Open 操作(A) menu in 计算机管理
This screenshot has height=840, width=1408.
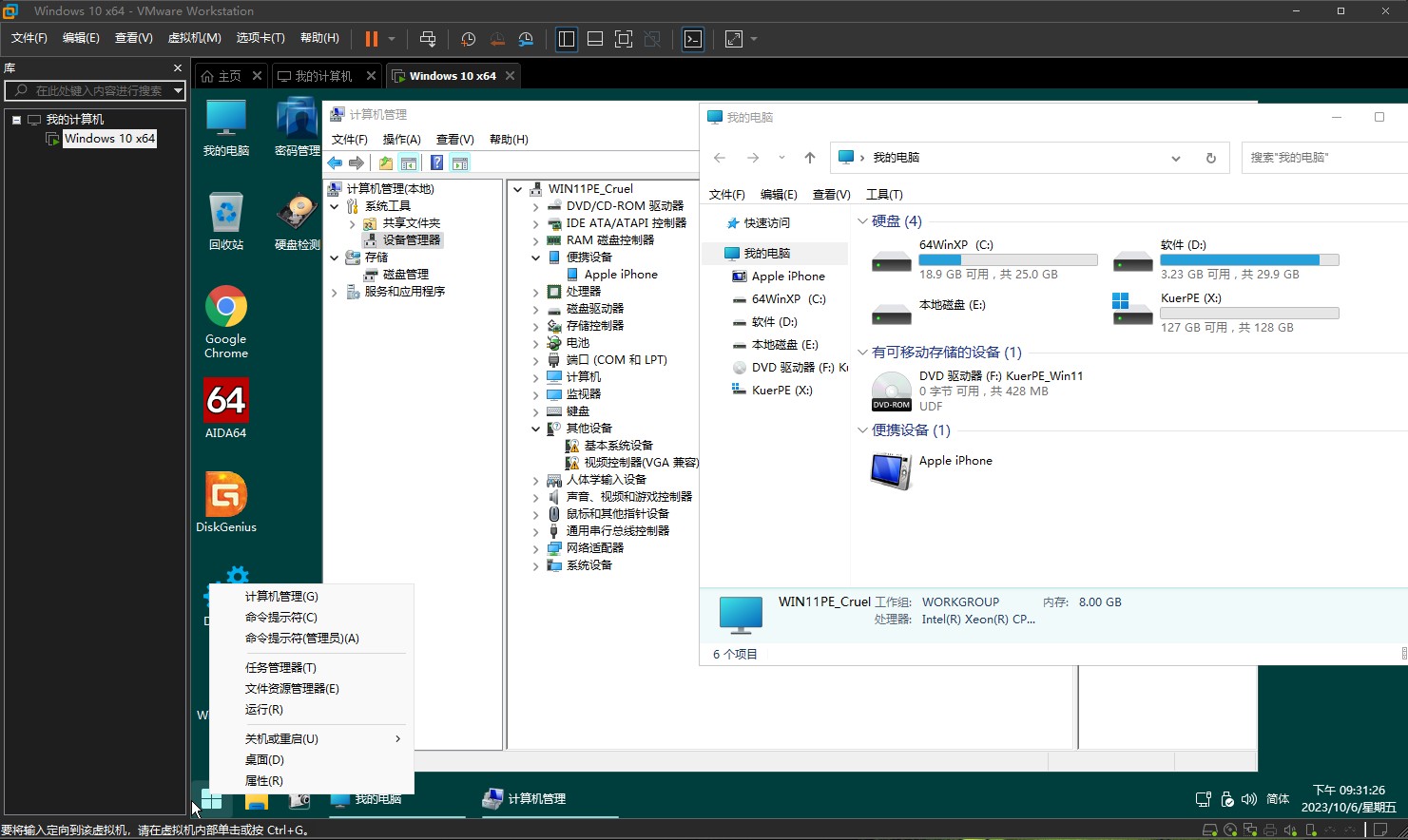point(401,140)
